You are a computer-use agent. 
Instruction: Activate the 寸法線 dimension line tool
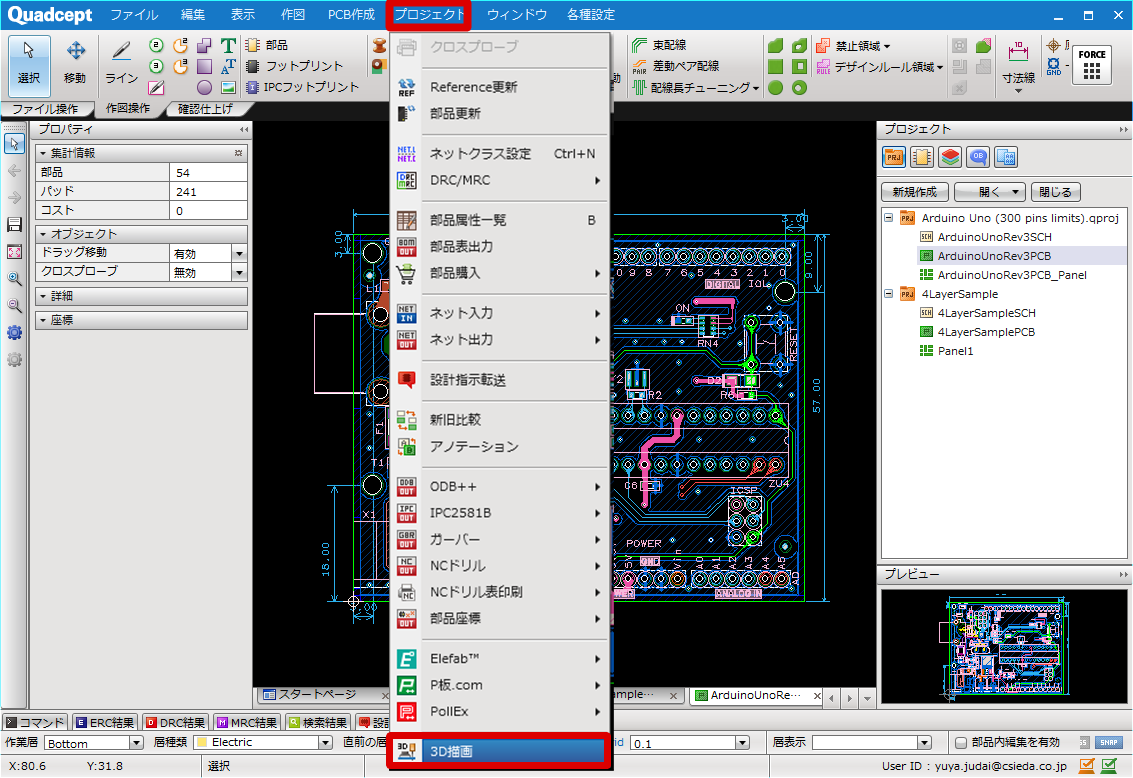click(x=1018, y=64)
